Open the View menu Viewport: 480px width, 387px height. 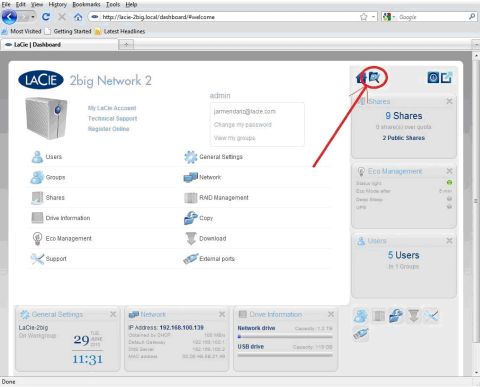tap(37, 4)
